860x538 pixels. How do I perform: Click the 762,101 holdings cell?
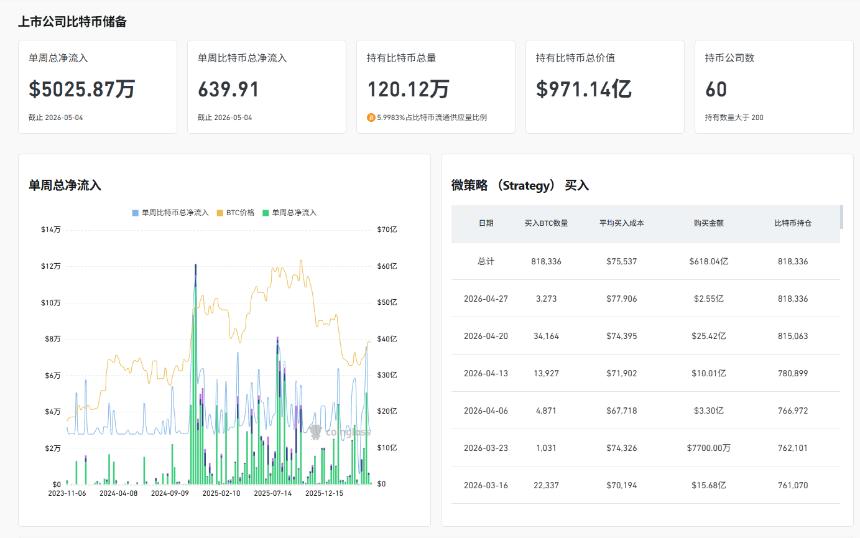click(x=793, y=448)
